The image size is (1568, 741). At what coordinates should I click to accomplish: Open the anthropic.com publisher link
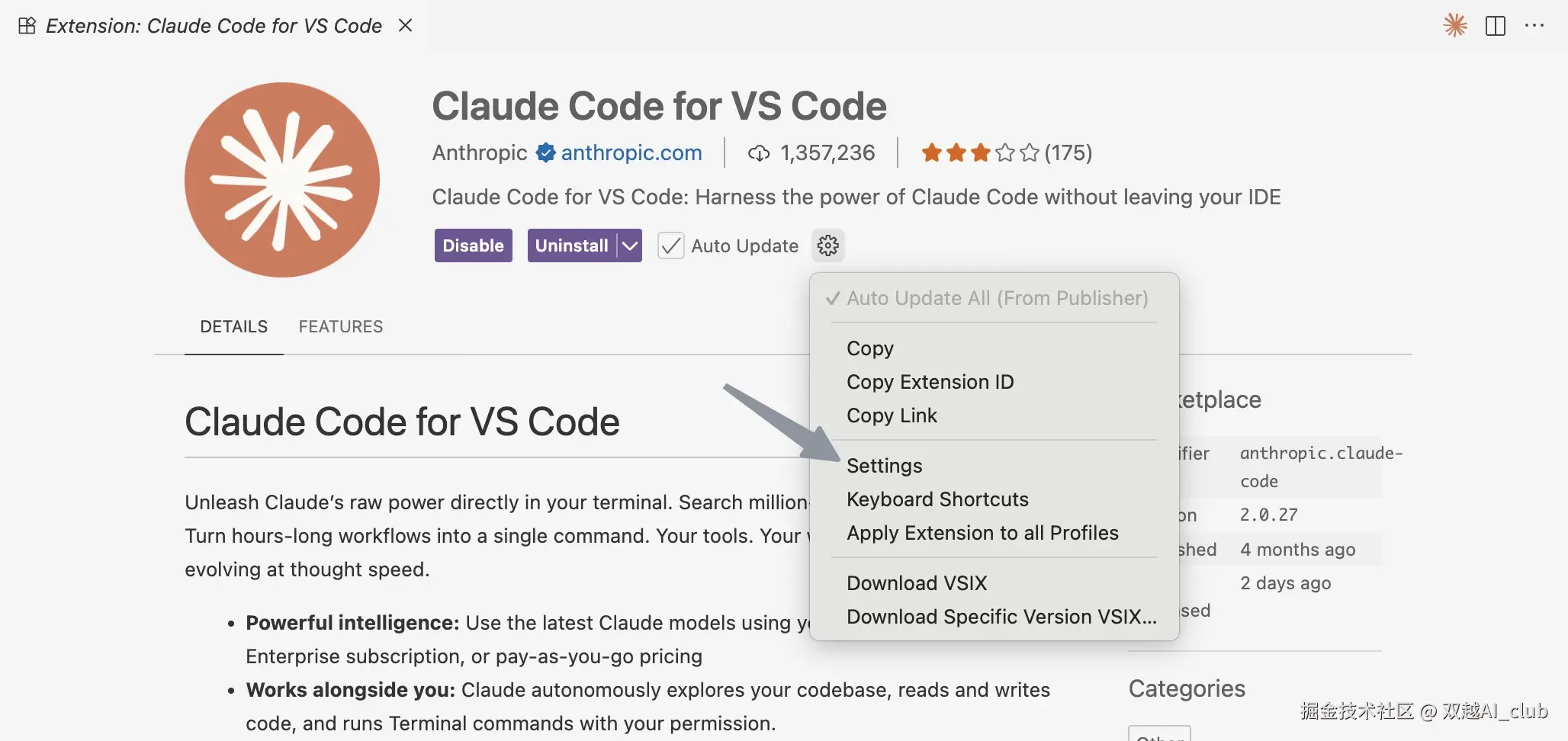(631, 153)
